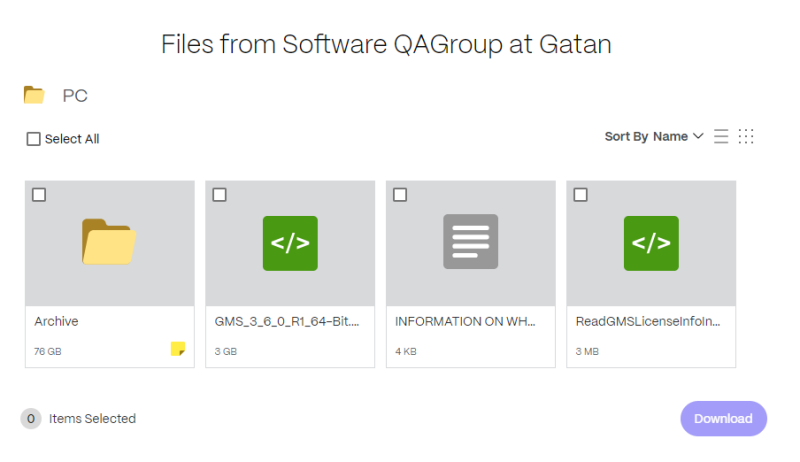Enable the Select All checkbox
This screenshot has width=800, height=462.
pyautogui.click(x=34, y=139)
